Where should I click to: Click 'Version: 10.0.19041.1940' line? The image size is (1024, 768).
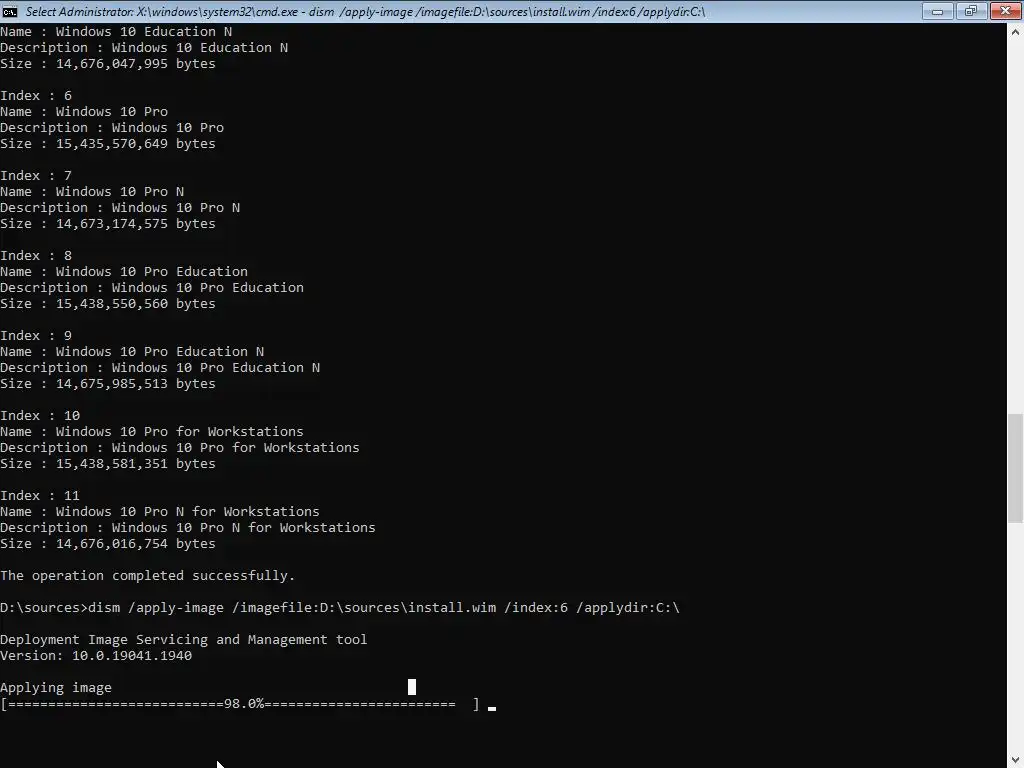tap(96, 656)
